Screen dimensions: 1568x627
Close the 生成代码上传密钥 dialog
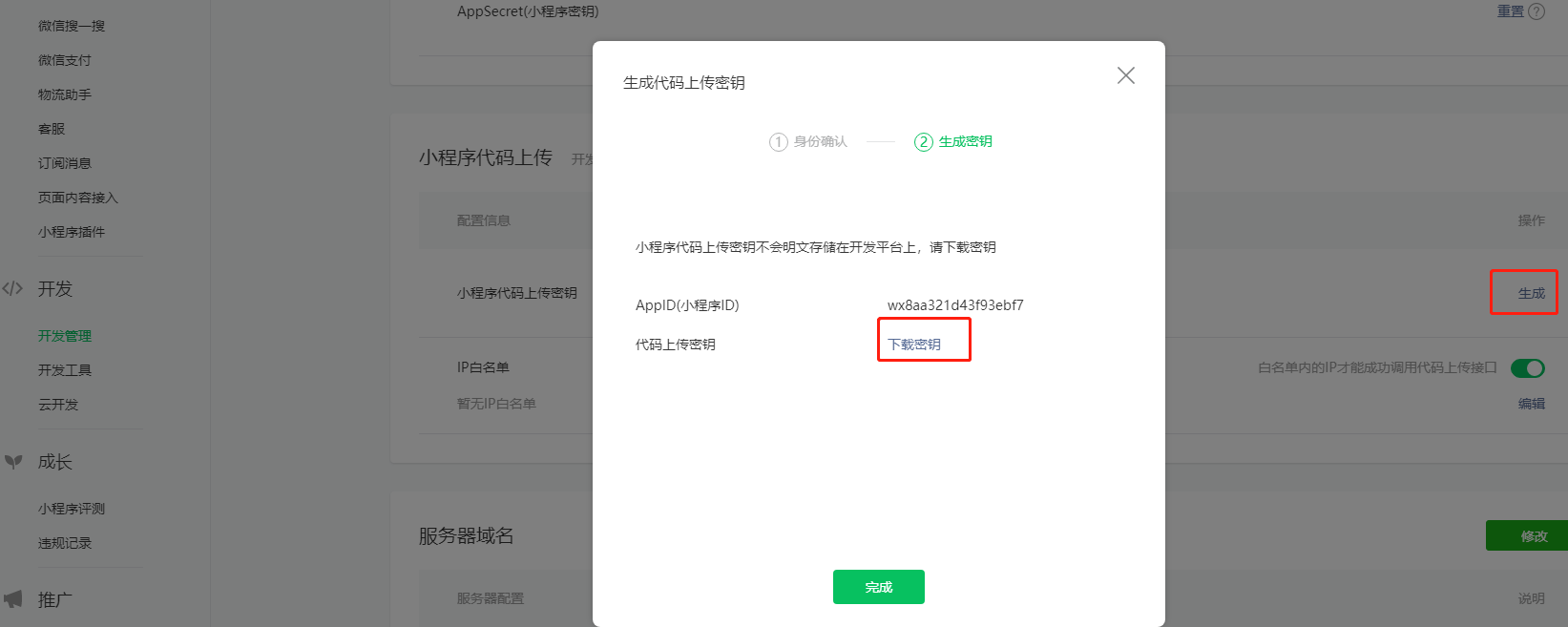pos(1126,75)
